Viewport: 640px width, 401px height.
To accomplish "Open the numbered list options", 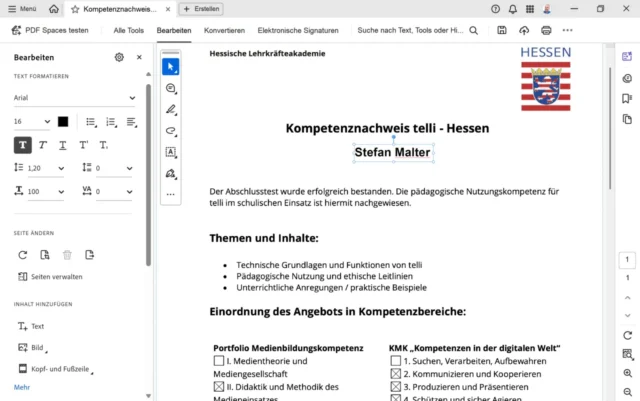I will tap(111, 122).
